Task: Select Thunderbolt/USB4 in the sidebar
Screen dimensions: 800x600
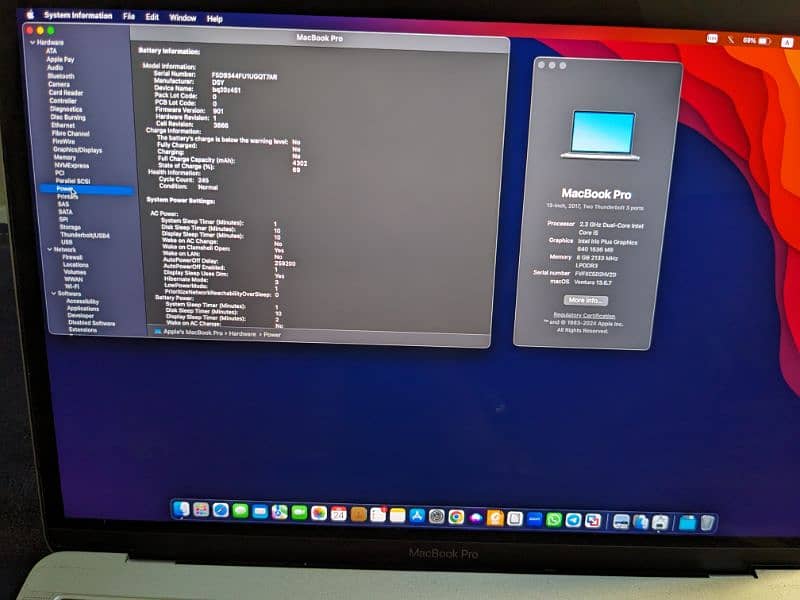Action: 79,234
